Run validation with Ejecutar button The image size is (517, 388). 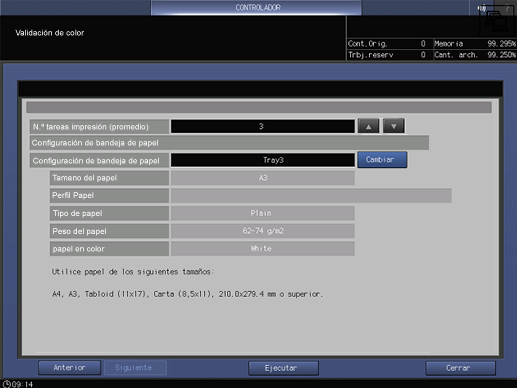tap(283, 368)
